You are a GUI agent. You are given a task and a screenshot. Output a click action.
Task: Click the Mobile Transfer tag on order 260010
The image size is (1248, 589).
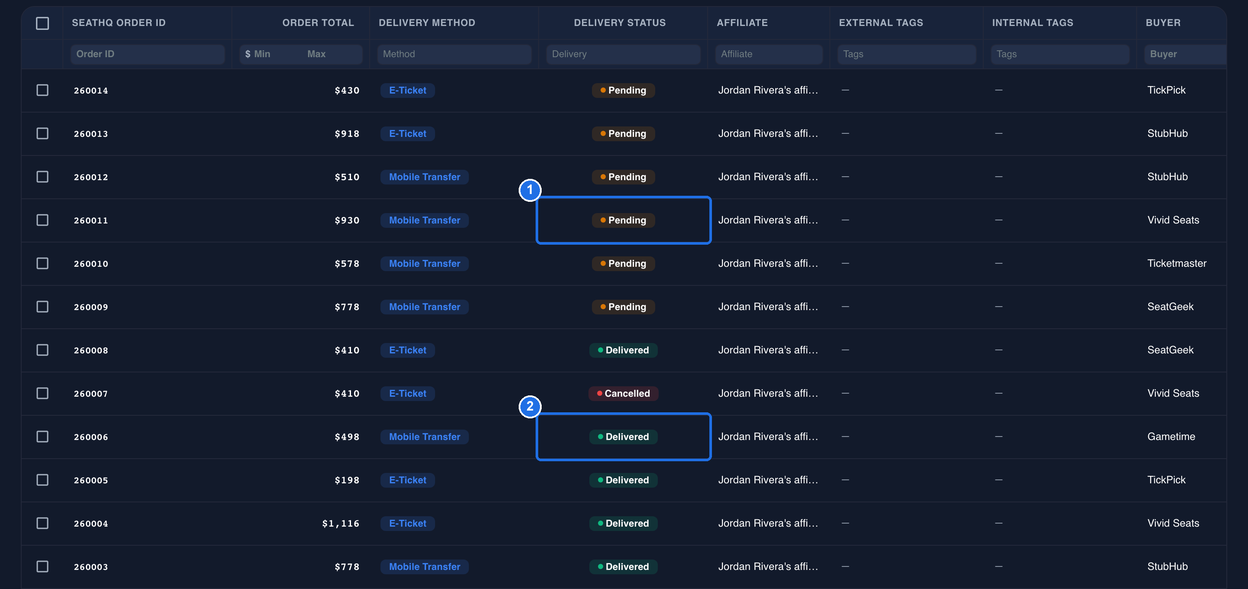[x=424, y=263]
